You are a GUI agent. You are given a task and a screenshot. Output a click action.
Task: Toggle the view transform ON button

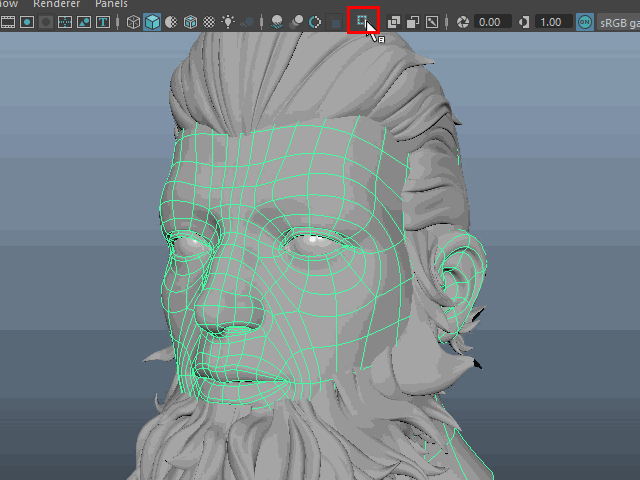(x=585, y=21)
